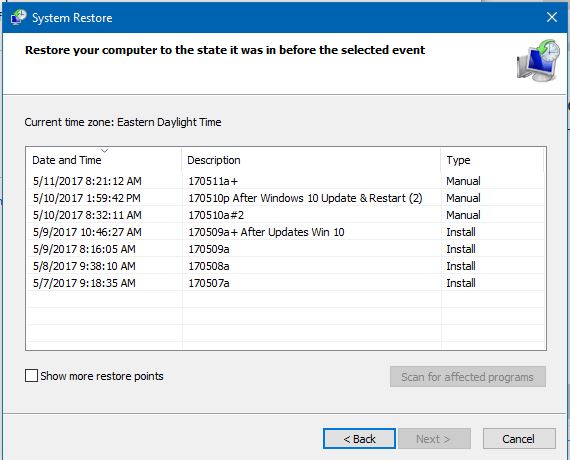Click Scan for affected programs button
This screenshot has width=570, height=460.
click(468, 377)
